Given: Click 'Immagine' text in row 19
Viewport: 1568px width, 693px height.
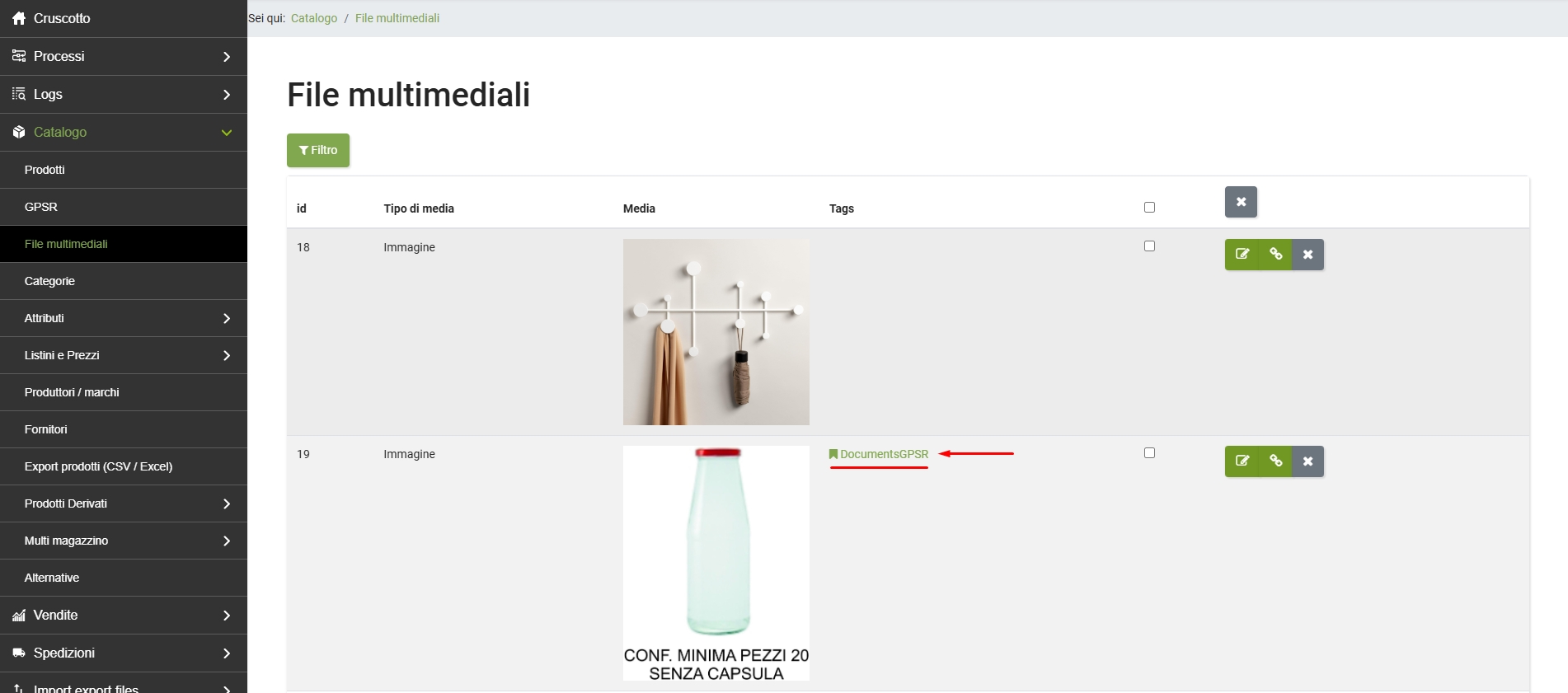Looking at the screenshot, I should point(409,454).
